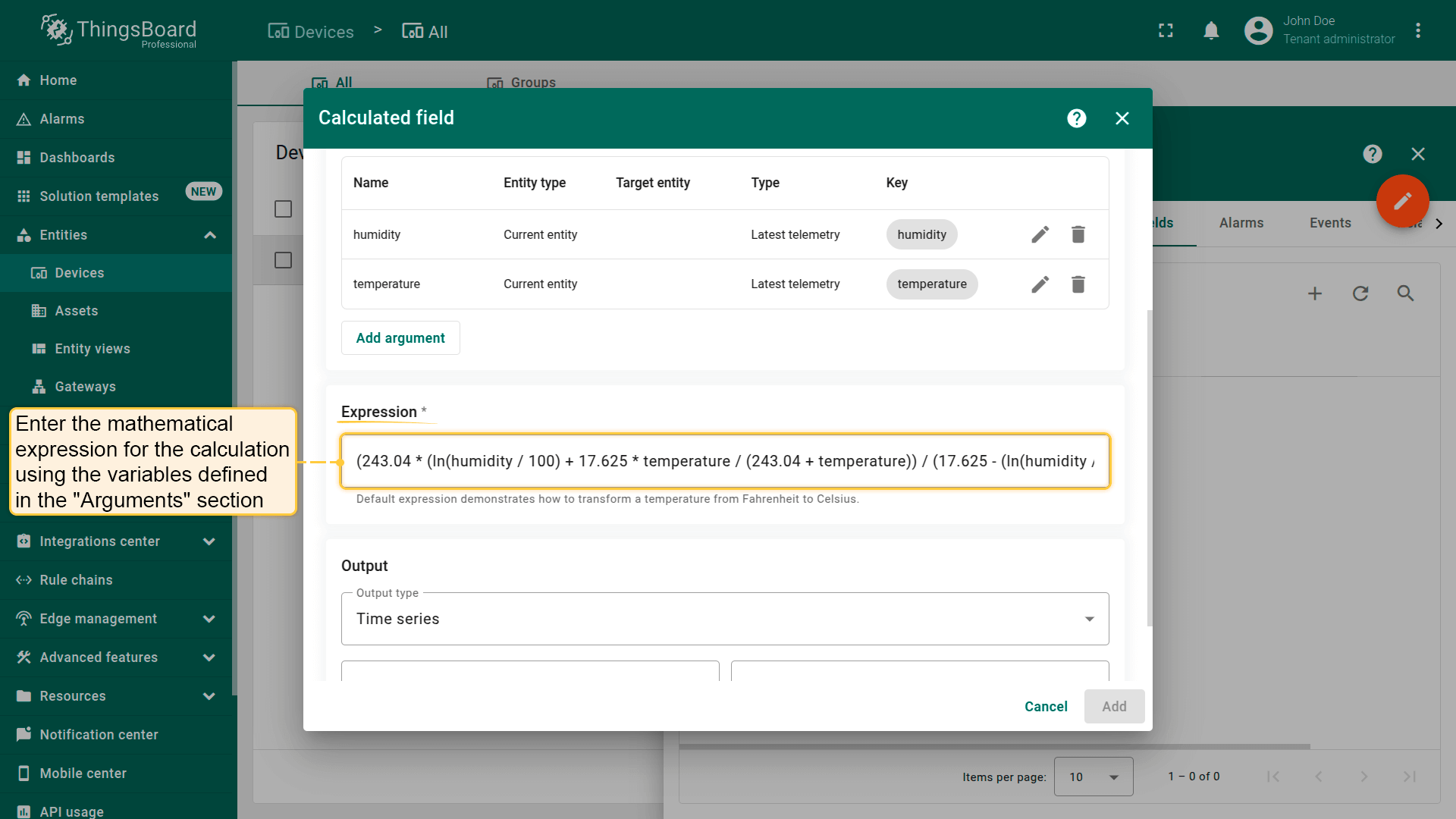Refresh the calculated fields list
The height and width of the screenshot is (819, 1456).
pyautogui.click(x=1360, y=293)
